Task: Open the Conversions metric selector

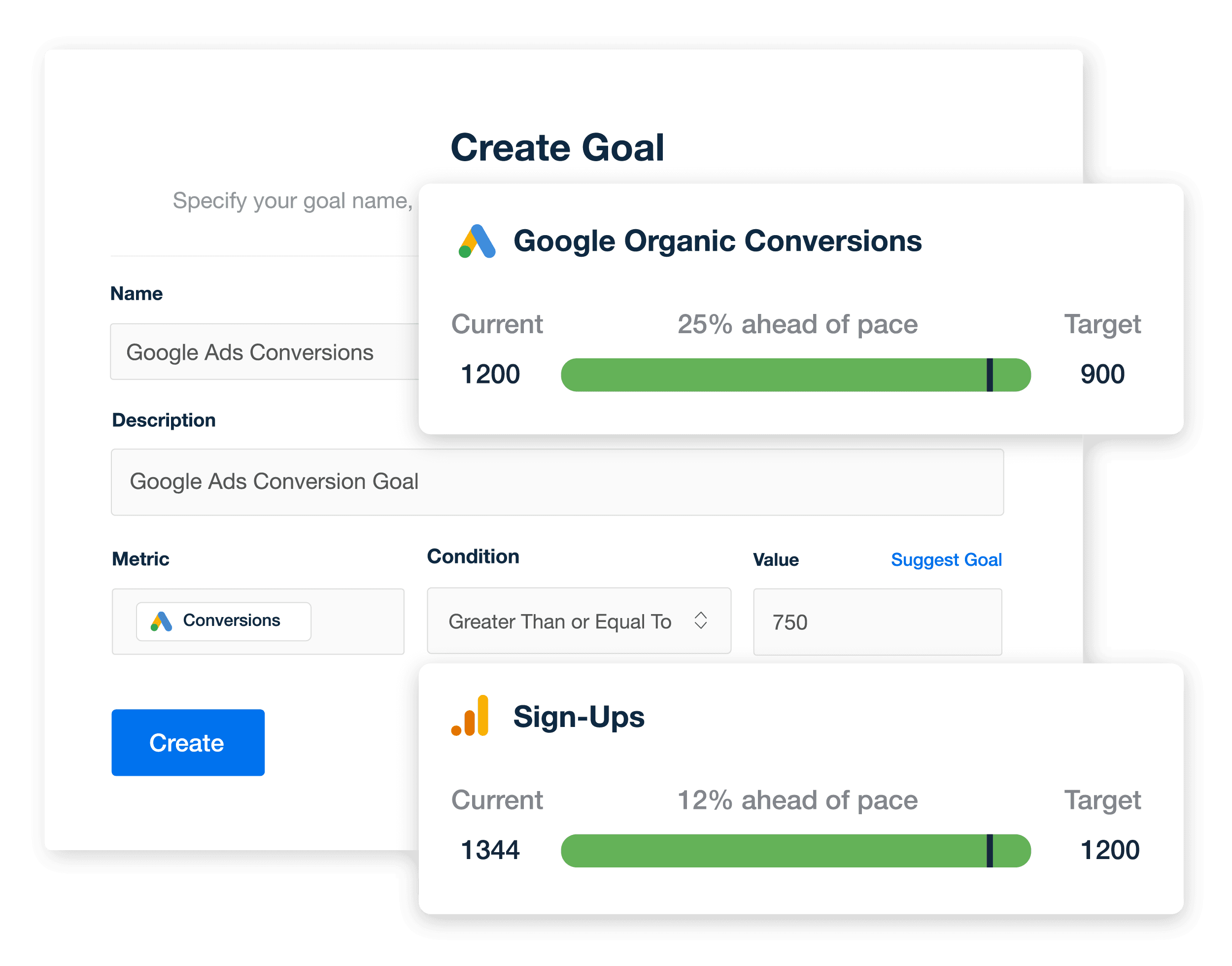Action: pyautogui.click(x=223, y=621)
